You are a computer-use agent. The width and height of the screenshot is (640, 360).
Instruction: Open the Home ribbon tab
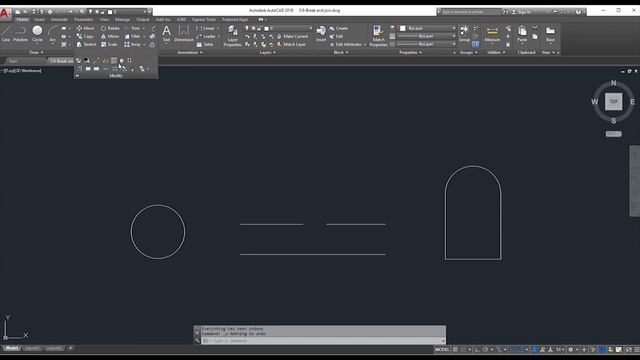coord(22,19)
